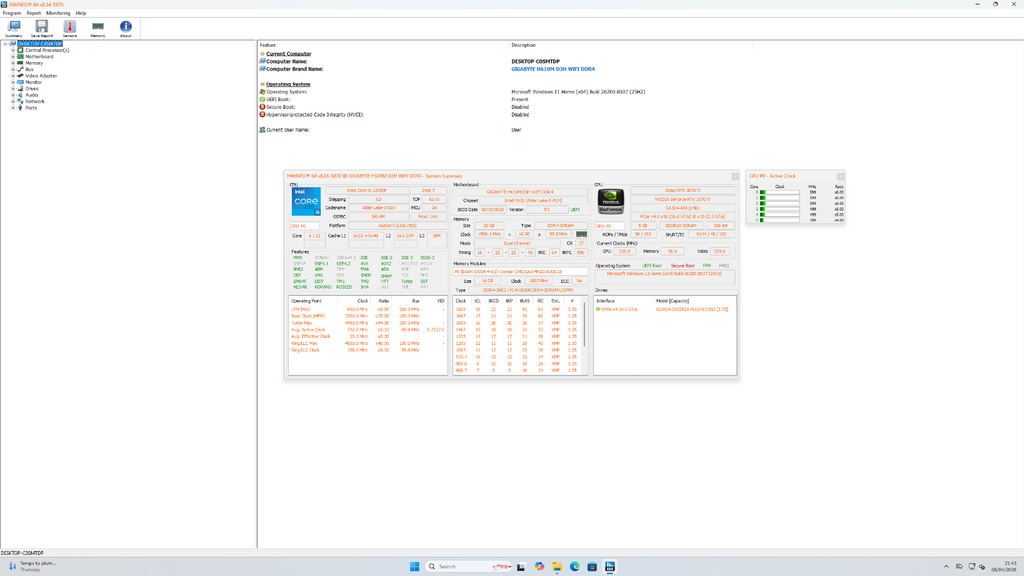Click the Core 5 clock bar in Active Clock
Image resolution: width=1024 pixels, height=576 pixels.
click(x=779, y=220)
